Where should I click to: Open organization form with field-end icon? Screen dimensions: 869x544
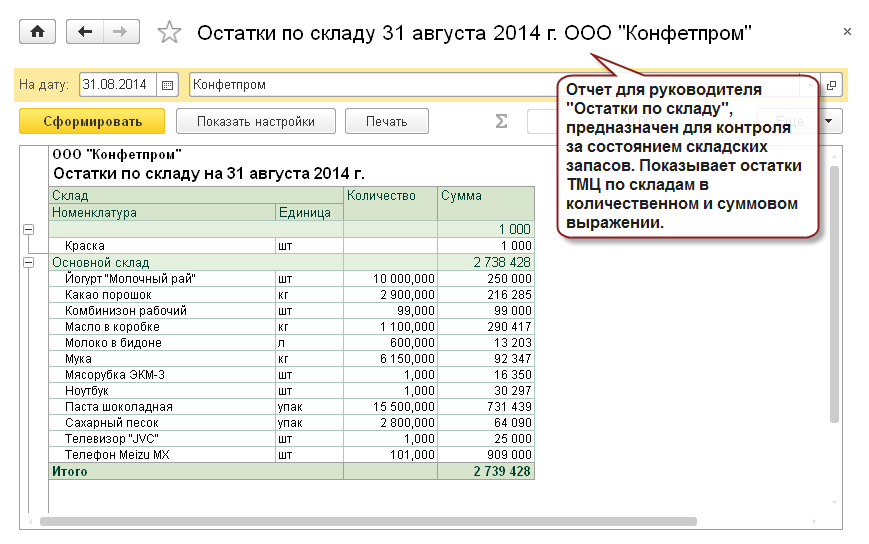[831, 85]
